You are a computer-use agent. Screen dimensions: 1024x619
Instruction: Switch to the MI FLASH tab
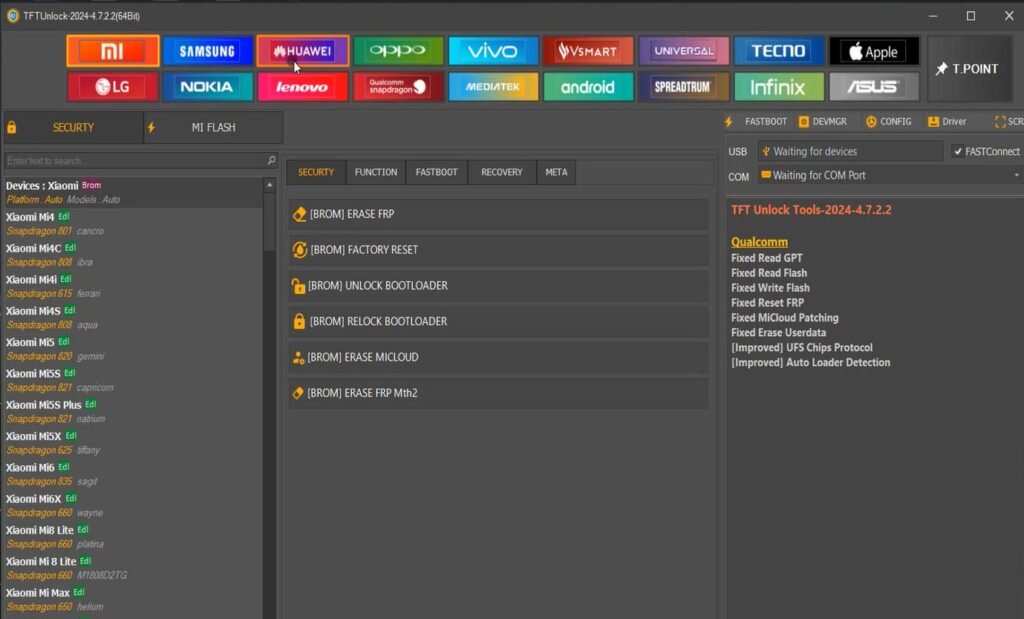214,127
